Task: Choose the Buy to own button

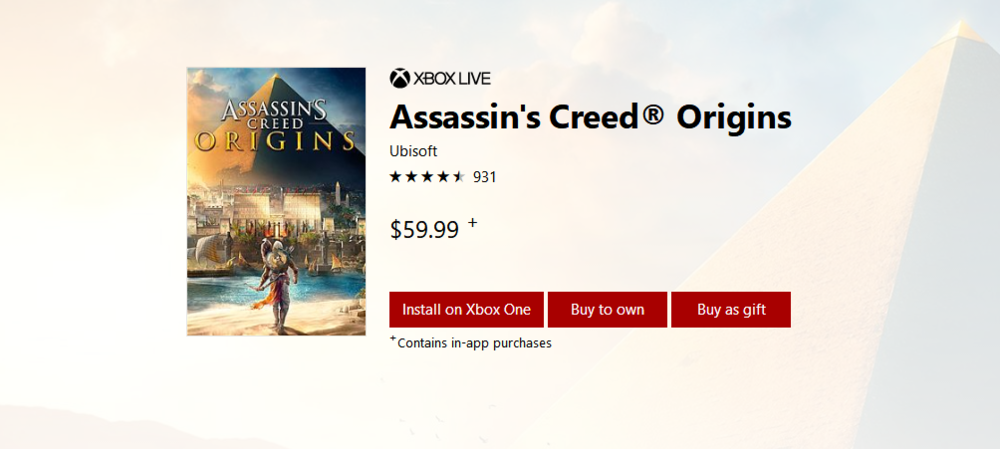Action: (607, 310)
